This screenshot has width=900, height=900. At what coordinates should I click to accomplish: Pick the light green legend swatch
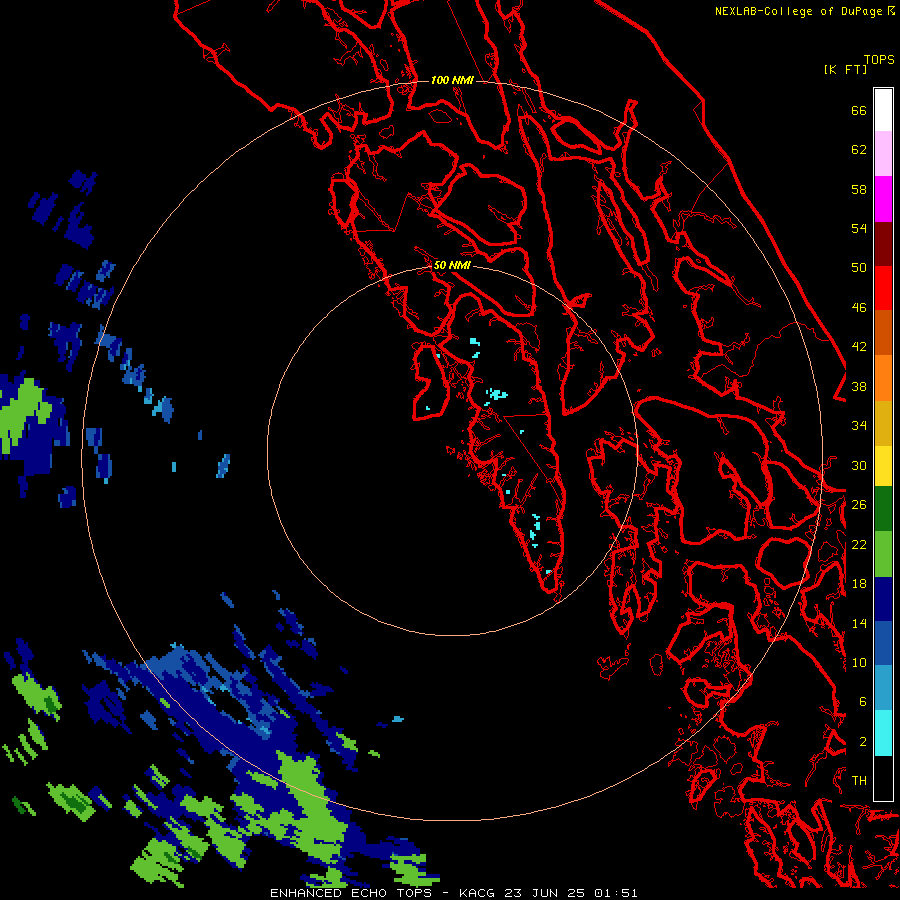pyautogui.click(x=883, y=554)
